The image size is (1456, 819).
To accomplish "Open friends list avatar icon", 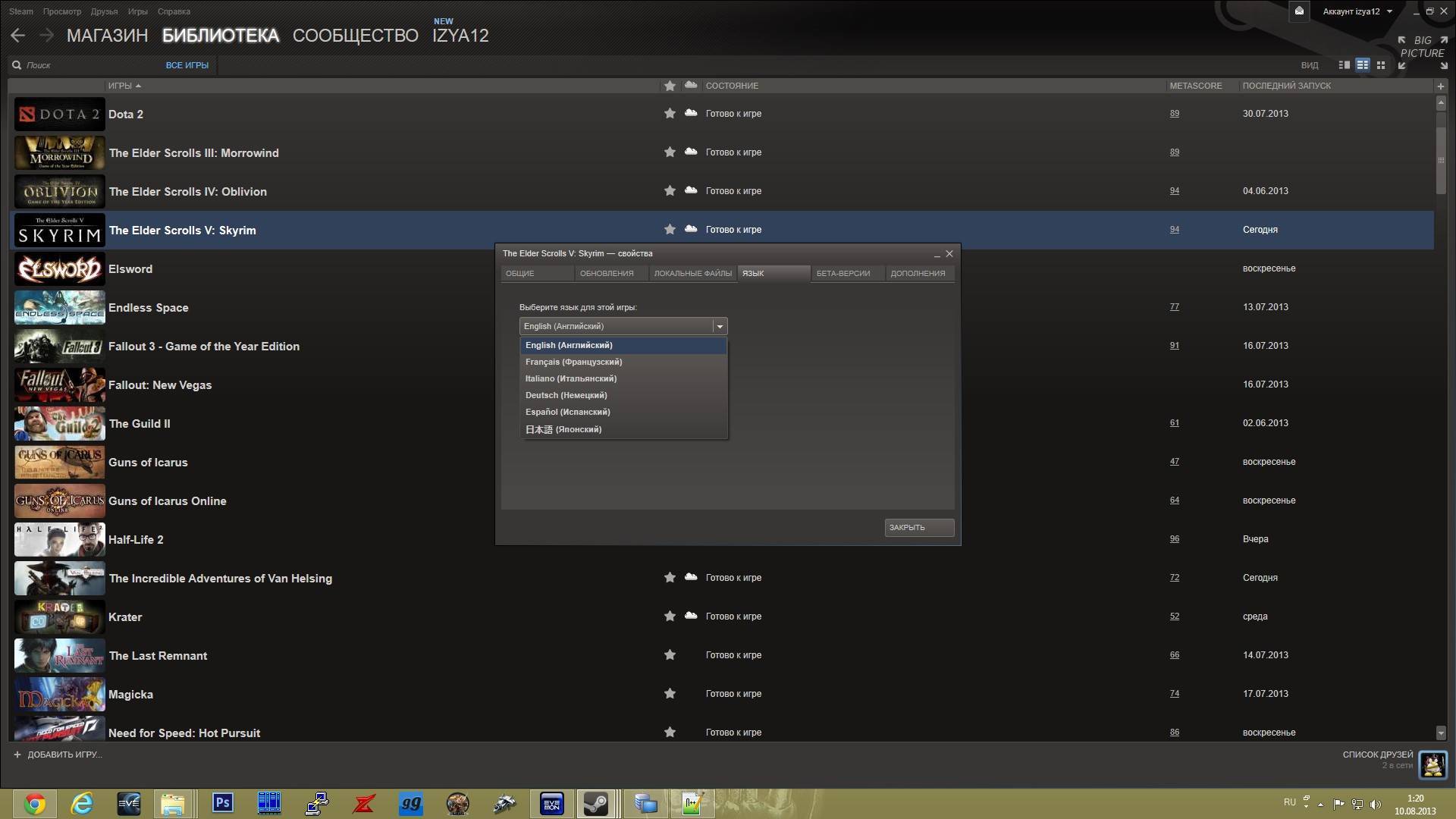I will click(x=1432, y=764).
